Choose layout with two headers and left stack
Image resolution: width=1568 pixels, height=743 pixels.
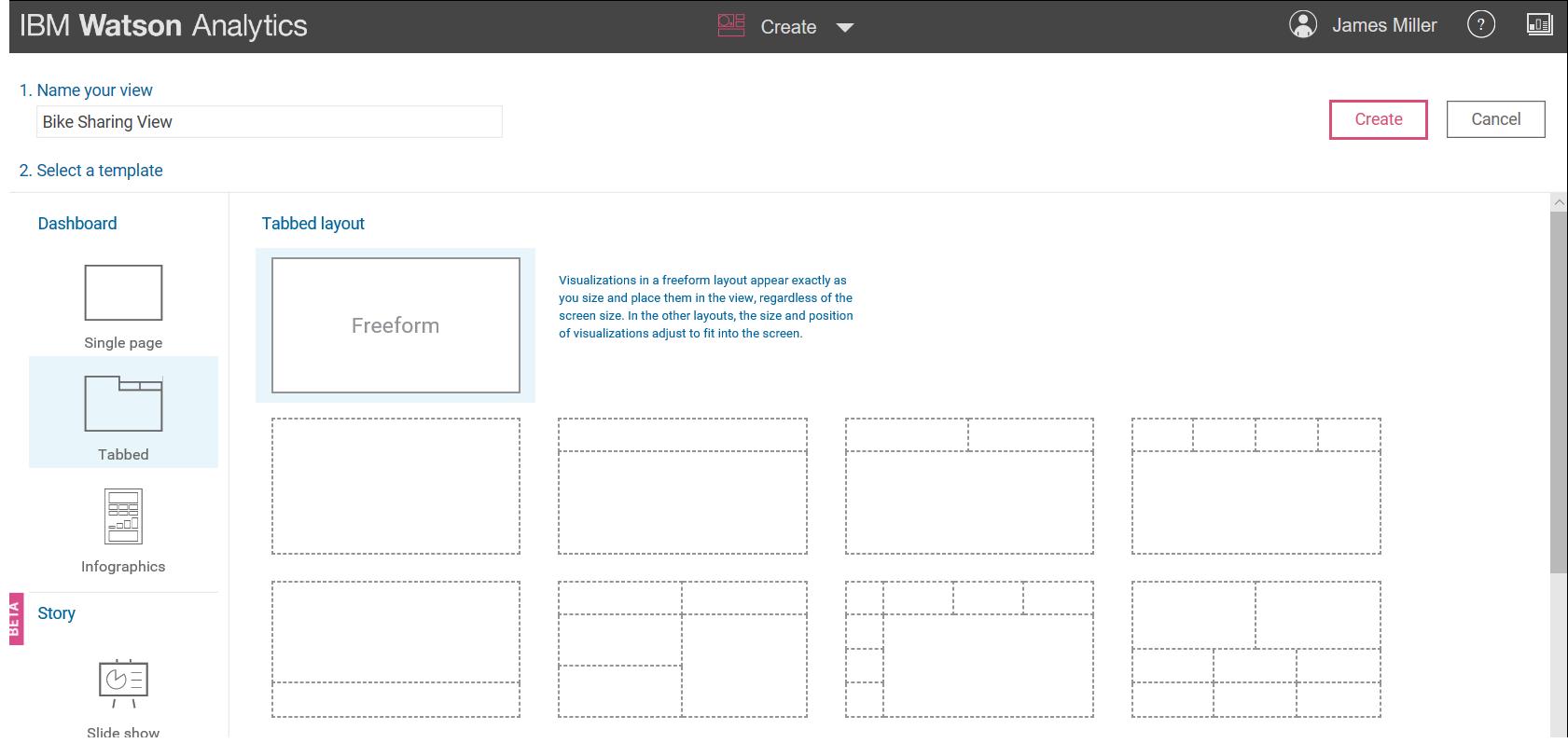coord(683,650)
